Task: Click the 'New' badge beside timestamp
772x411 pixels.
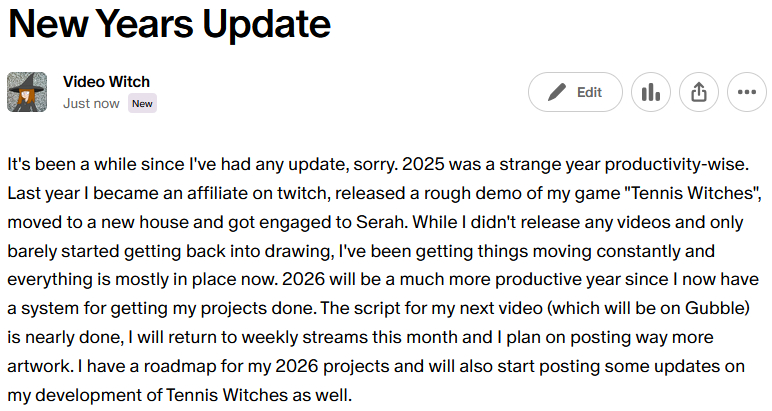Action: pyautogui.click(x=143, y=103)
